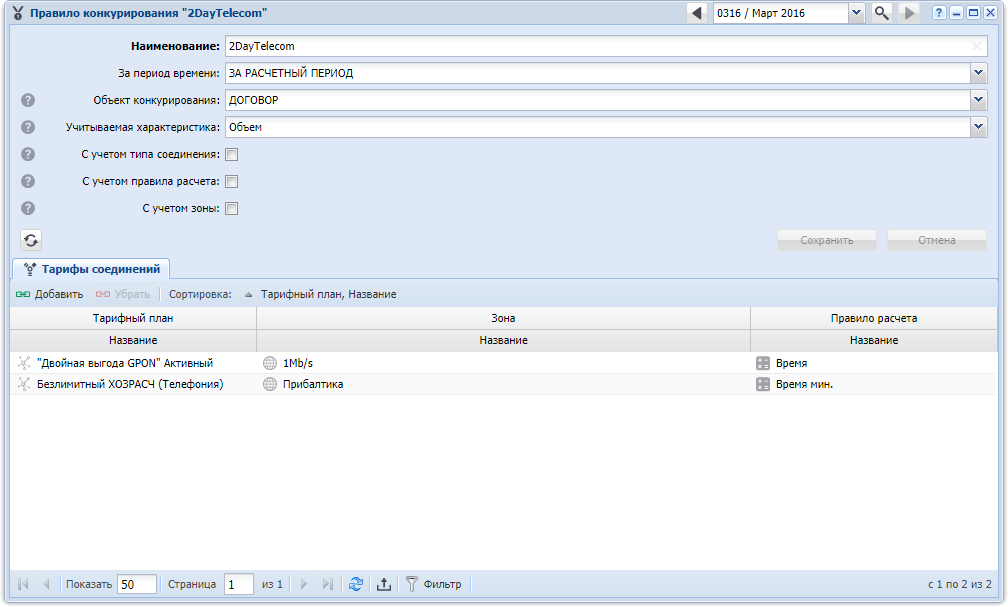Export table data with the upload icon

point(384,584)
